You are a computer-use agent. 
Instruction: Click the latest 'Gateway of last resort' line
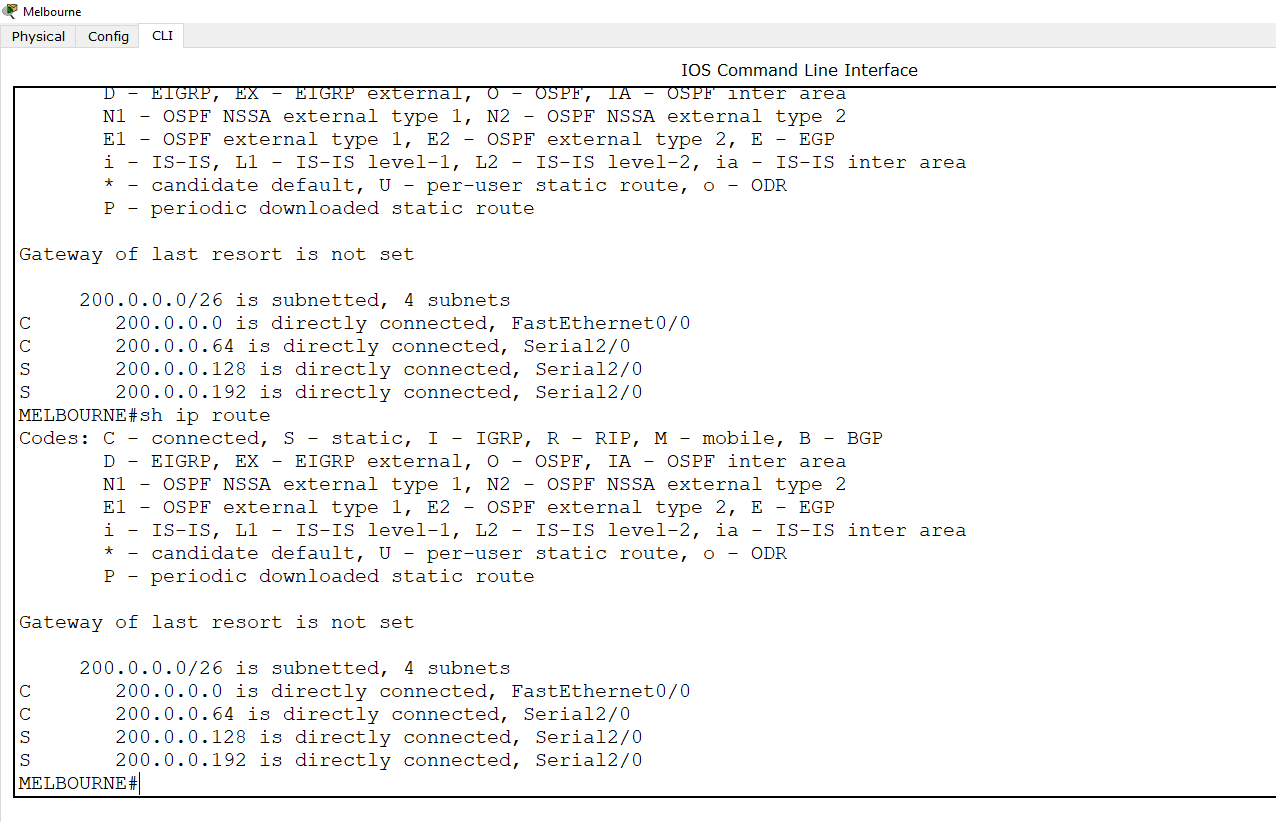tap(216, 622)
